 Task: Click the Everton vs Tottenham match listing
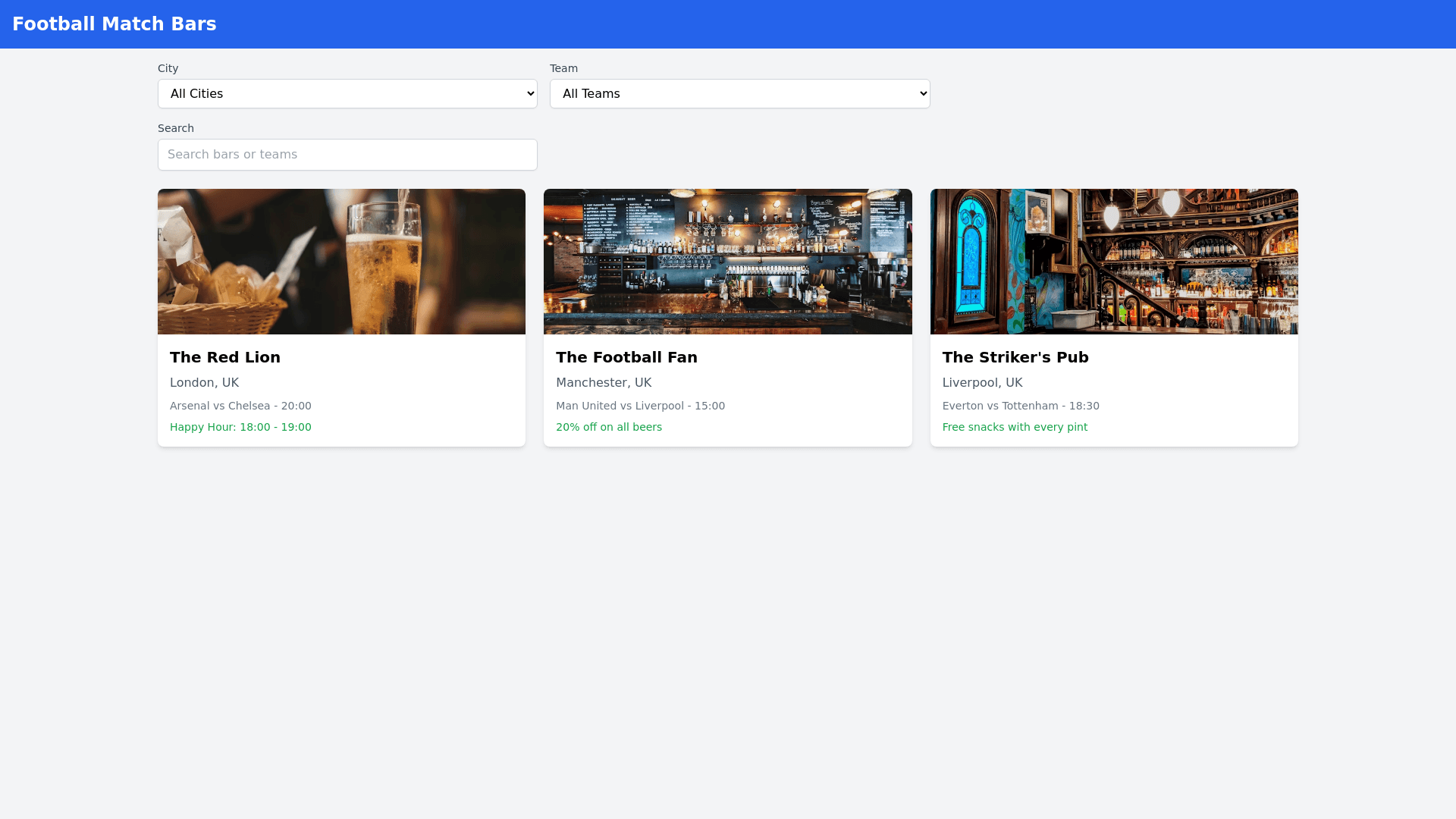point(1021,406)
